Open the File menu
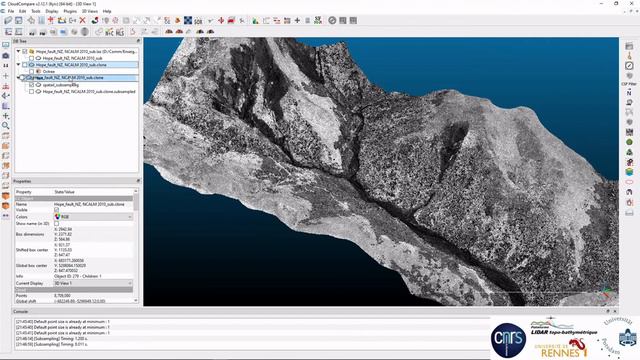 click(x=11, y=11)
